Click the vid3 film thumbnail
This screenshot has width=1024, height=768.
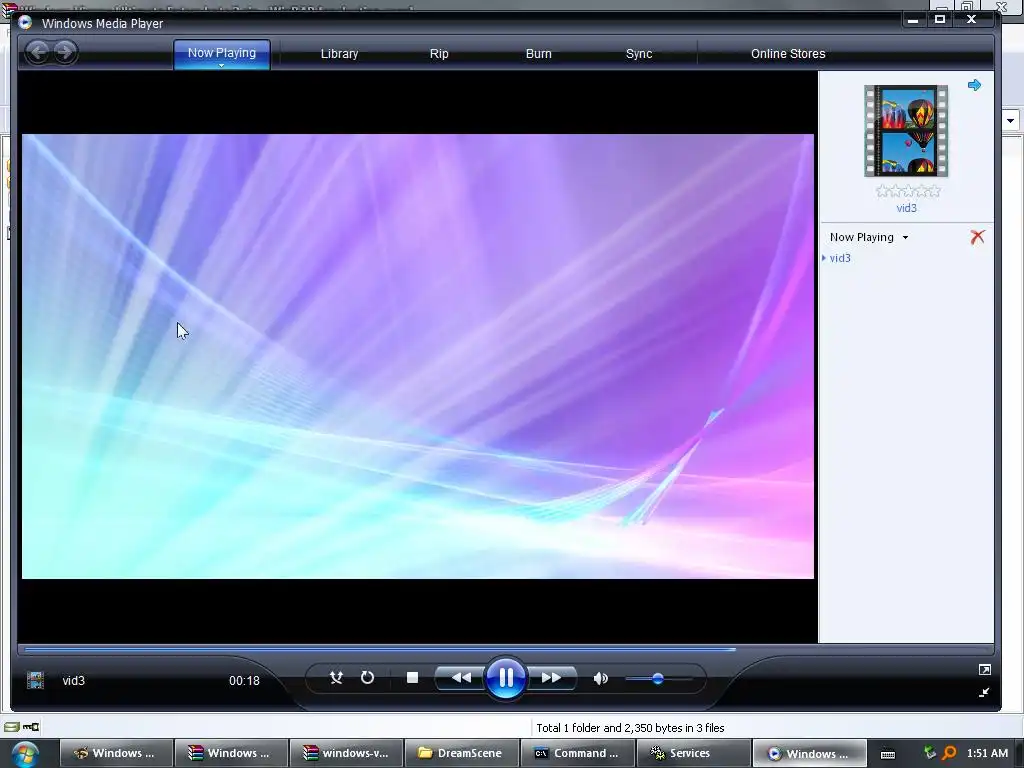coord(906,131)
